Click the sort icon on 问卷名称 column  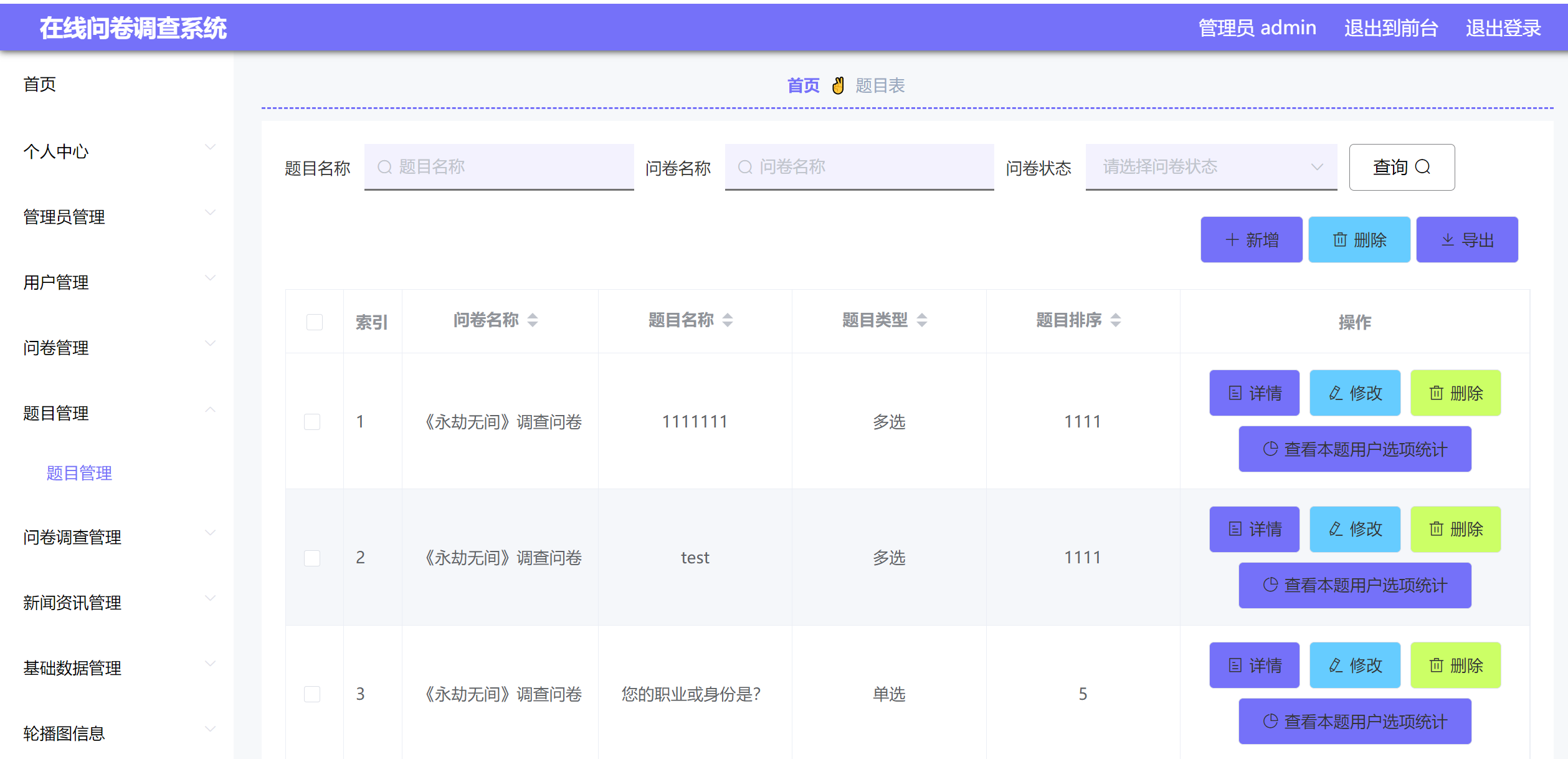[x=533, y=320]
